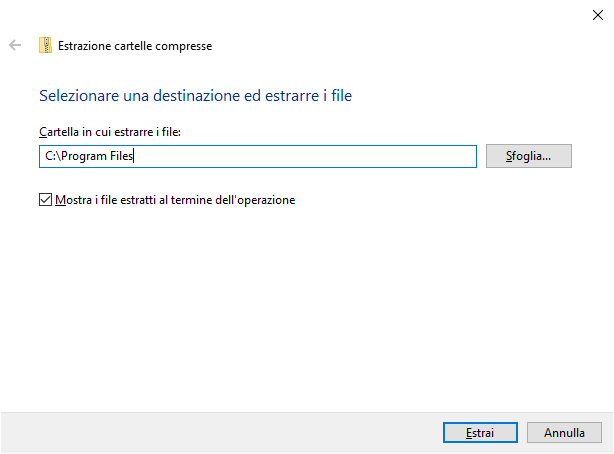
Task: Close the extraction wizard with the X
Action: click(595, 14)
